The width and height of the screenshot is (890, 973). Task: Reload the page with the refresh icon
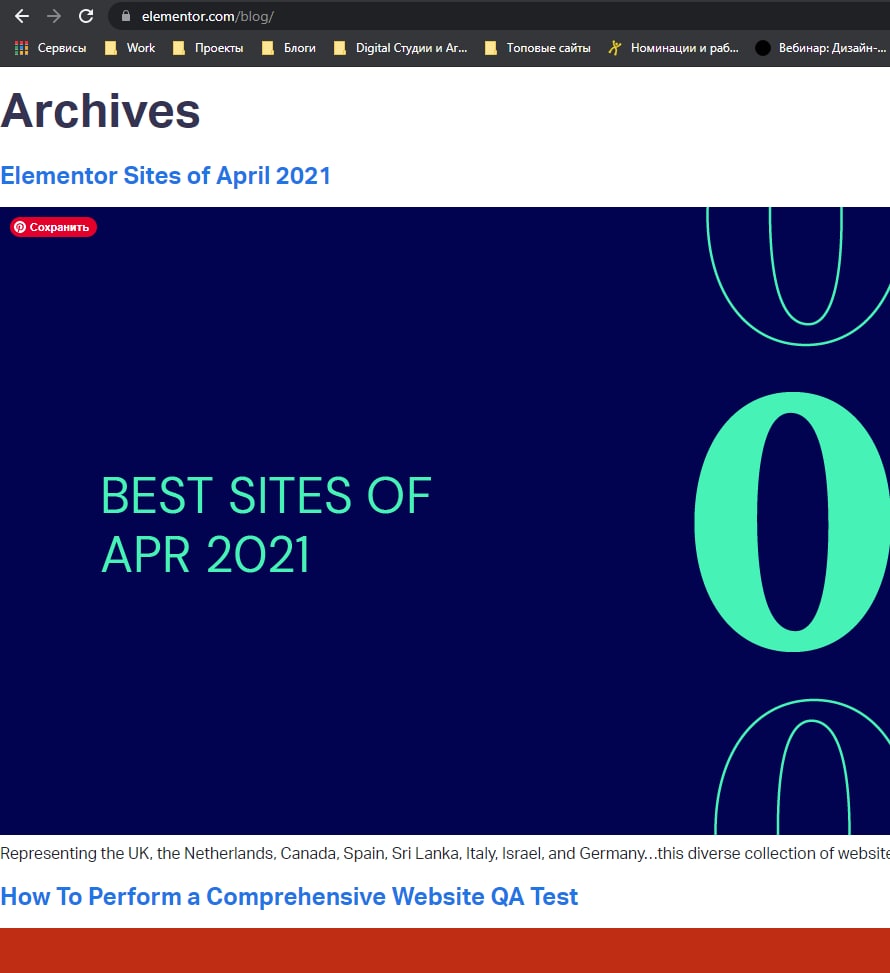coord(86,16)
